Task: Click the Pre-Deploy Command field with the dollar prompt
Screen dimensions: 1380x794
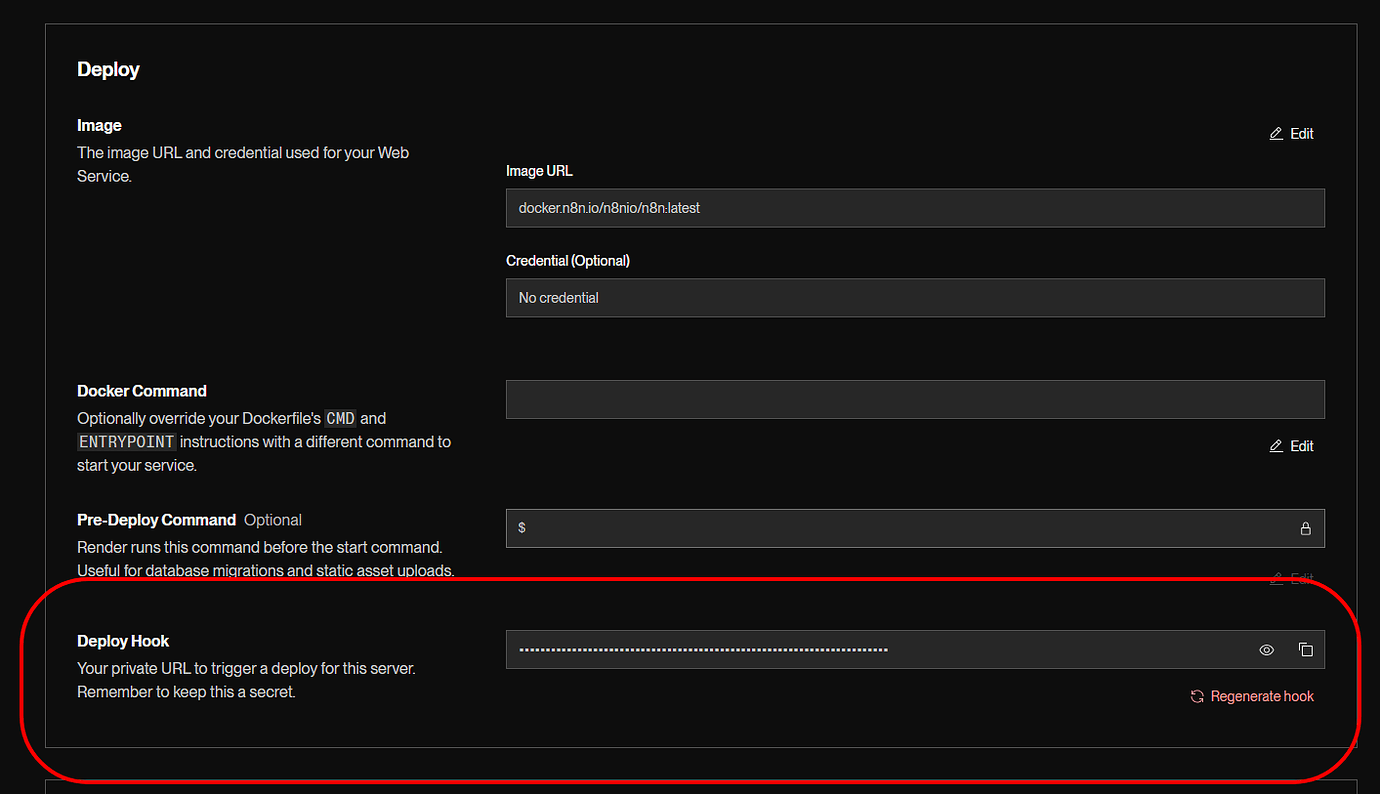Action: (900, 528)
